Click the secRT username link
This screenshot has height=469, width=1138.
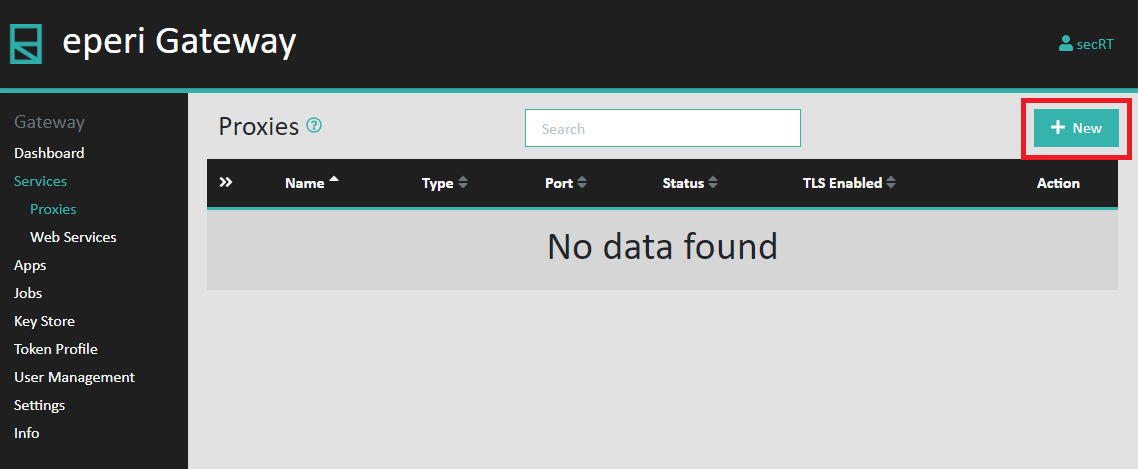click(x=1095, y=44)
